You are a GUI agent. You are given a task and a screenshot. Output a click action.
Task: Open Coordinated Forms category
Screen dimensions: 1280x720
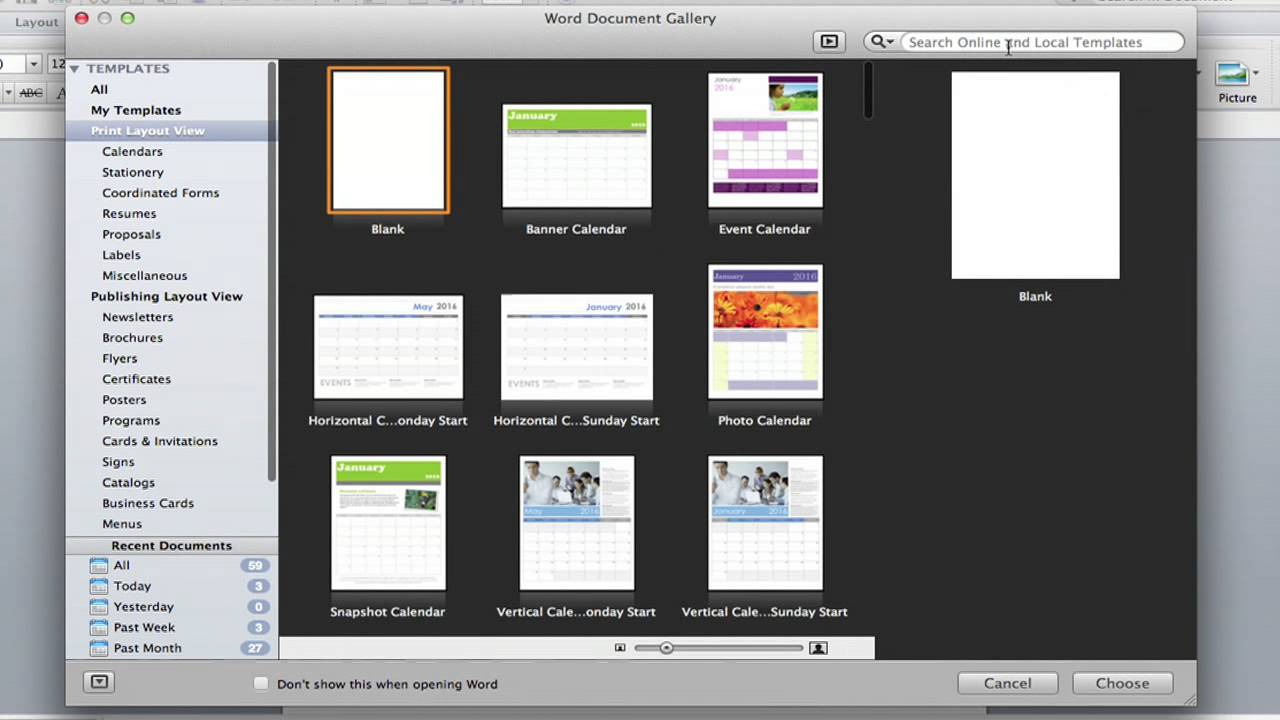coord(160,193)
